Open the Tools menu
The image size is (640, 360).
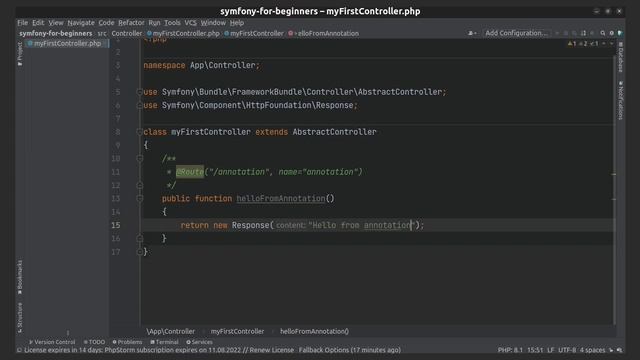(172, 23)
